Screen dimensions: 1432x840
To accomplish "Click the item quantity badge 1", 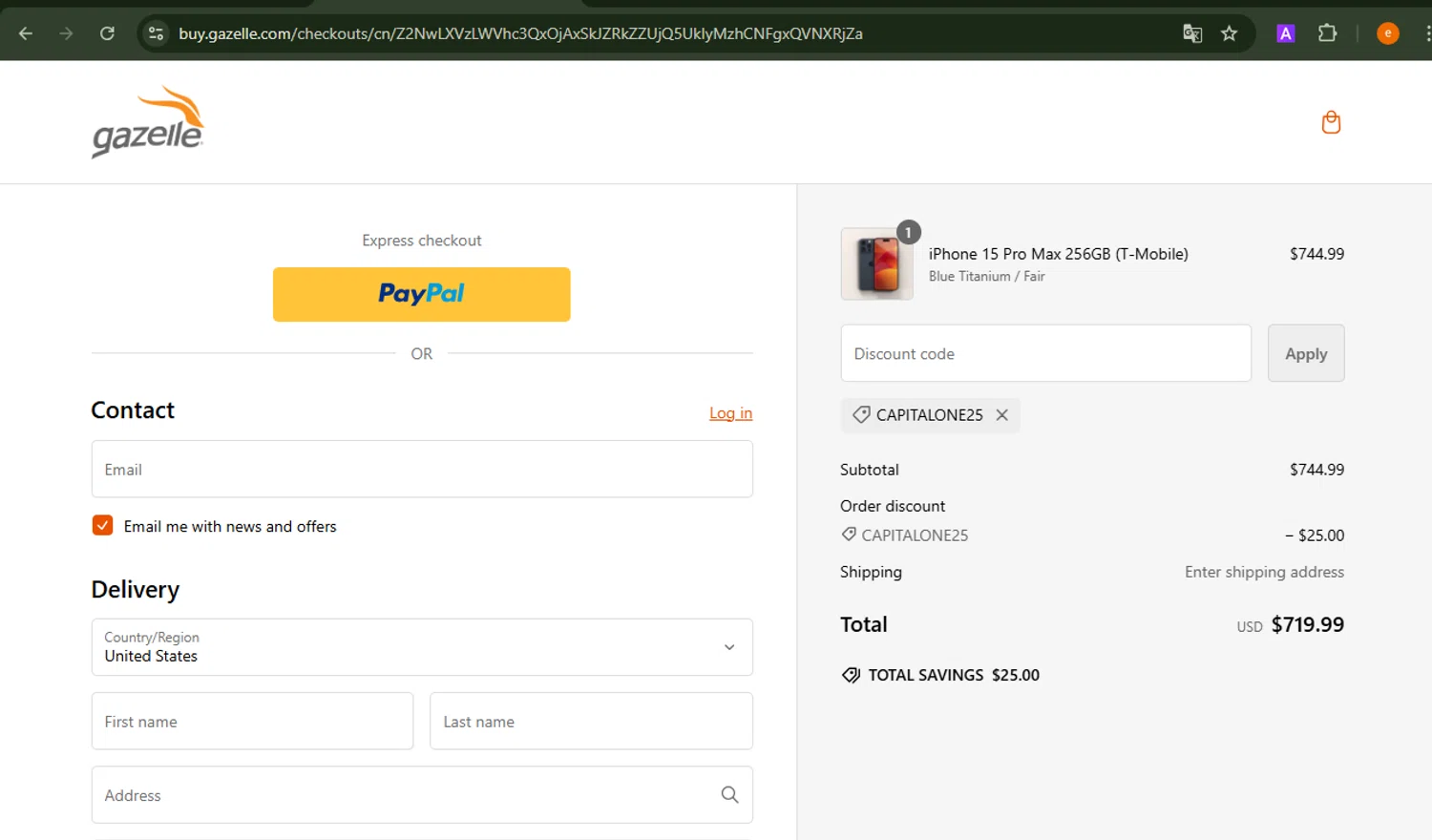I will (x=908, y=232).
